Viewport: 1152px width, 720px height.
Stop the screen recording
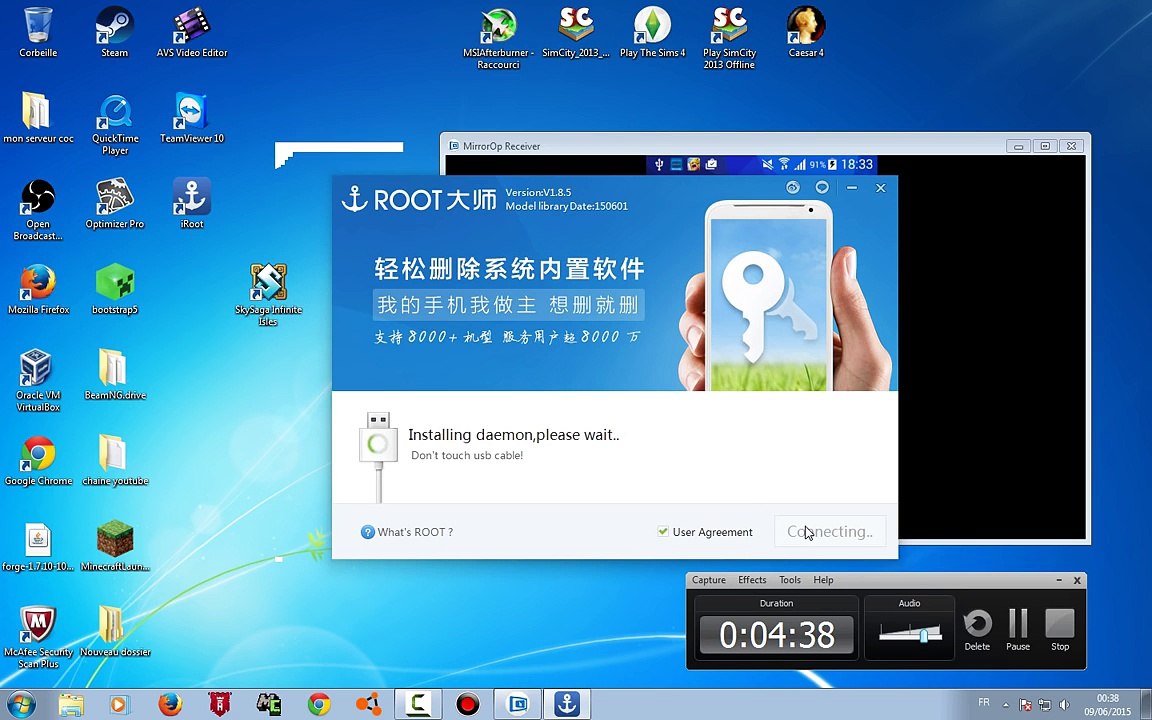point(1059,630)
